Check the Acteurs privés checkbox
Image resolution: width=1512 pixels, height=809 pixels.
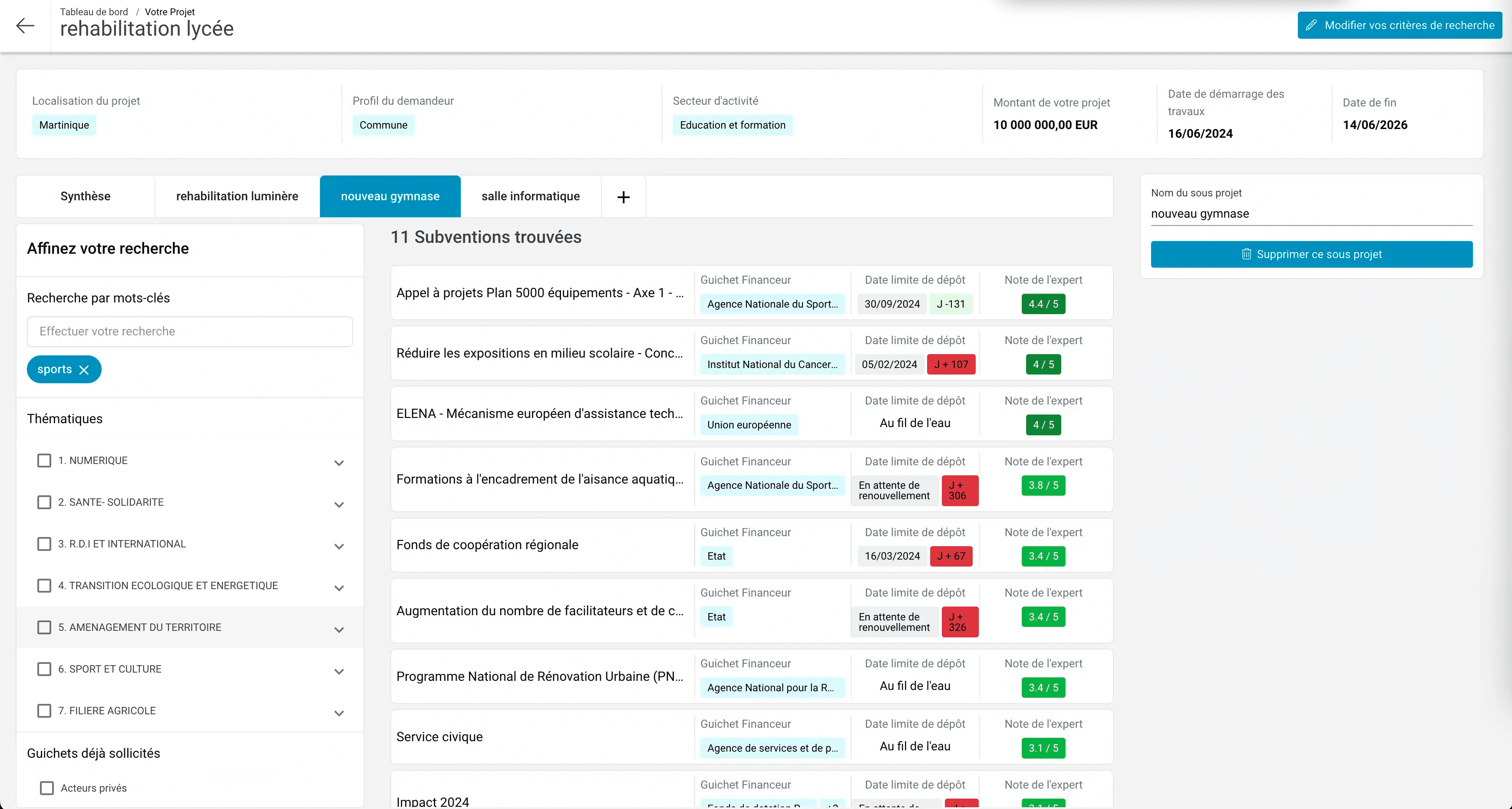(x=46, y=788)
